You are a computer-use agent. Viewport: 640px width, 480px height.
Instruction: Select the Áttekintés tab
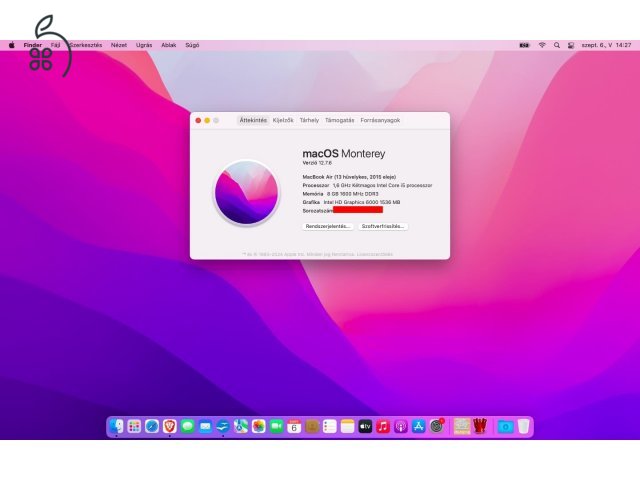253,120
